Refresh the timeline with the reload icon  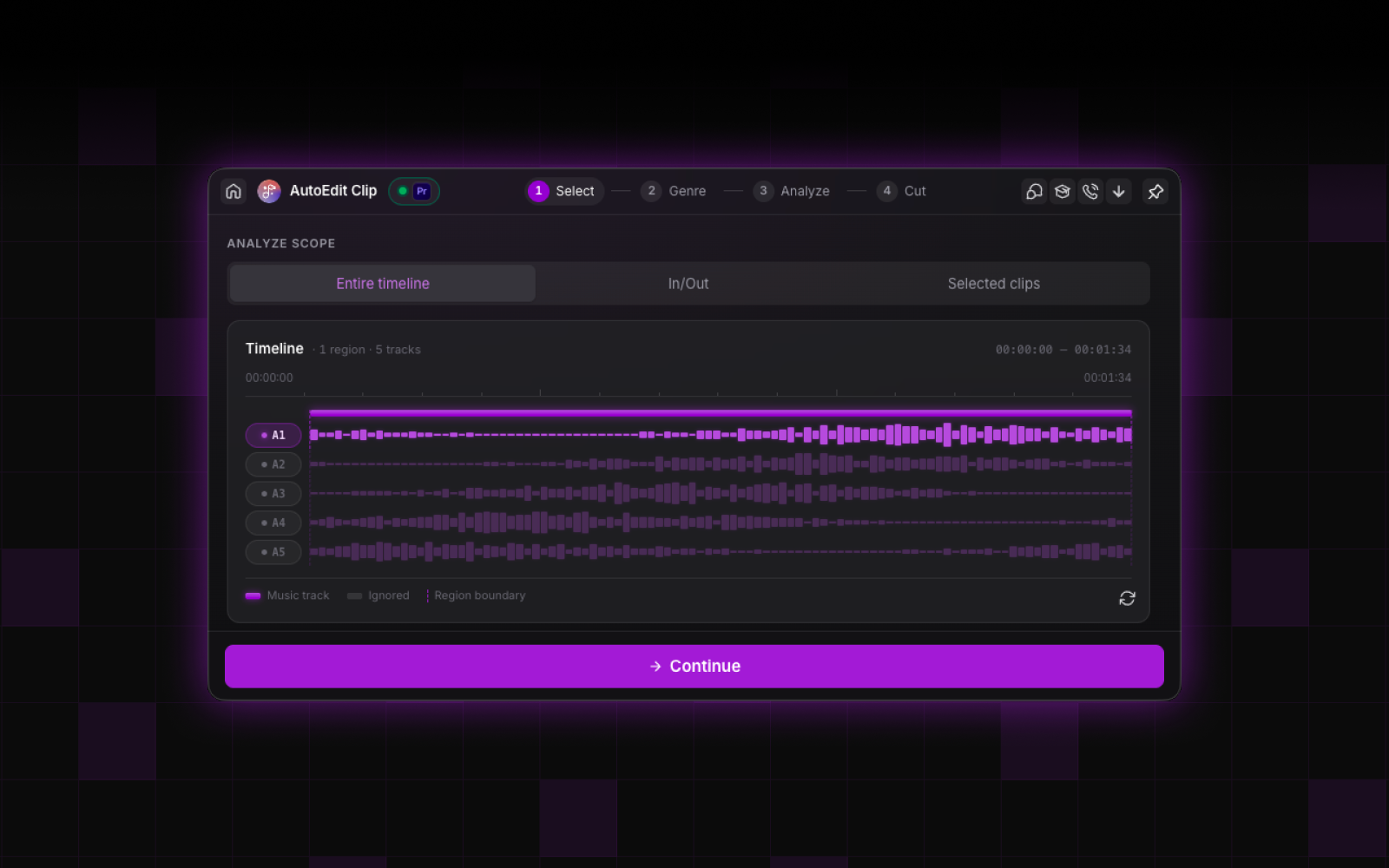coord(1127,598)
